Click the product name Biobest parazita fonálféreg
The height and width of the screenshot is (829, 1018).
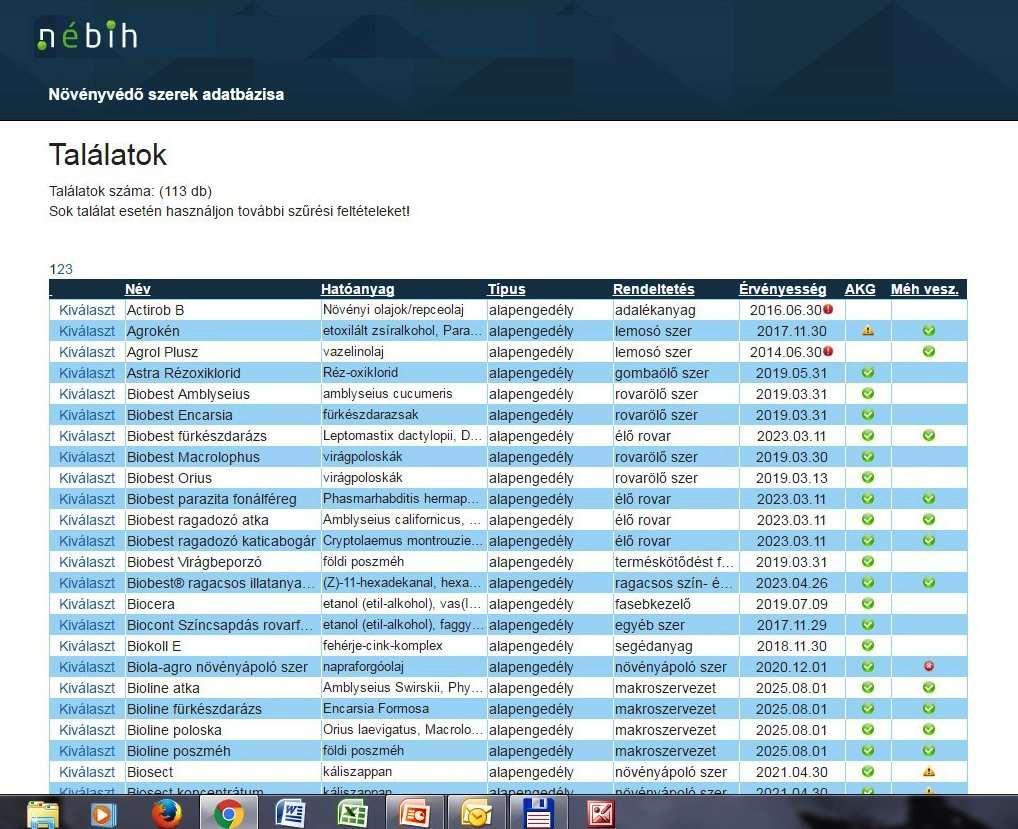(x=212, y=499)
